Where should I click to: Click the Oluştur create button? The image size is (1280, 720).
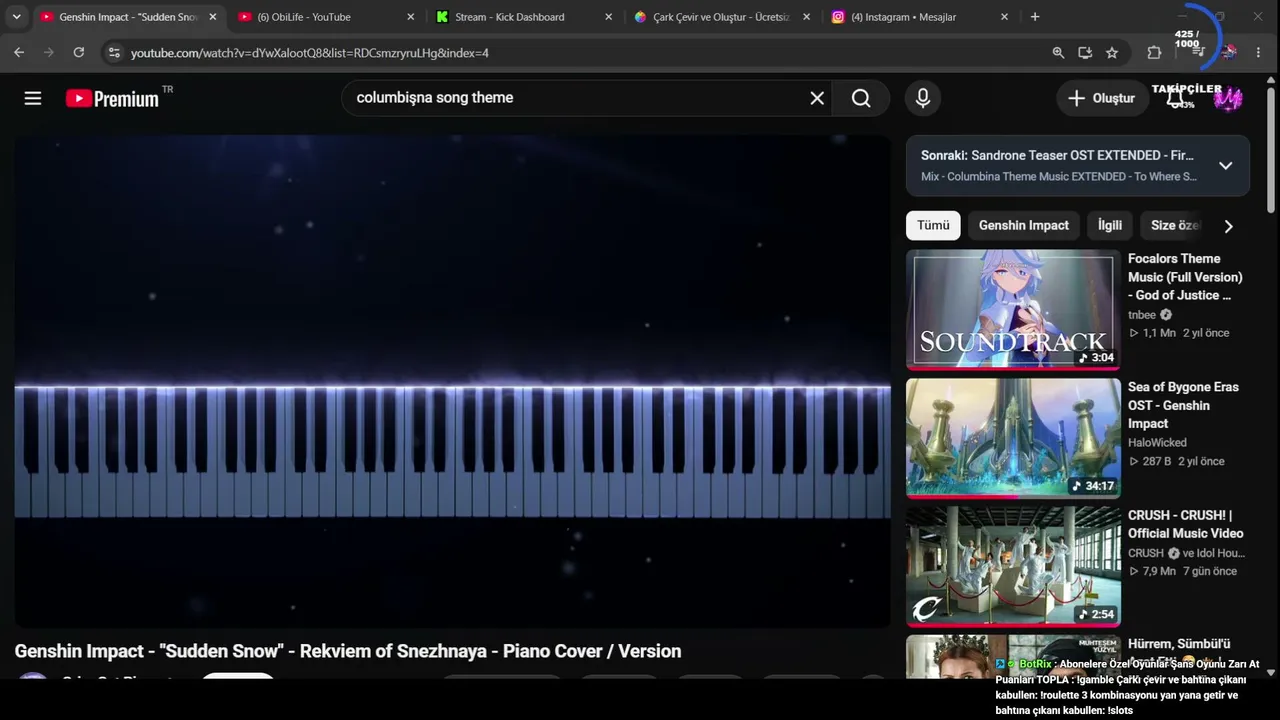click(1102, 98)
